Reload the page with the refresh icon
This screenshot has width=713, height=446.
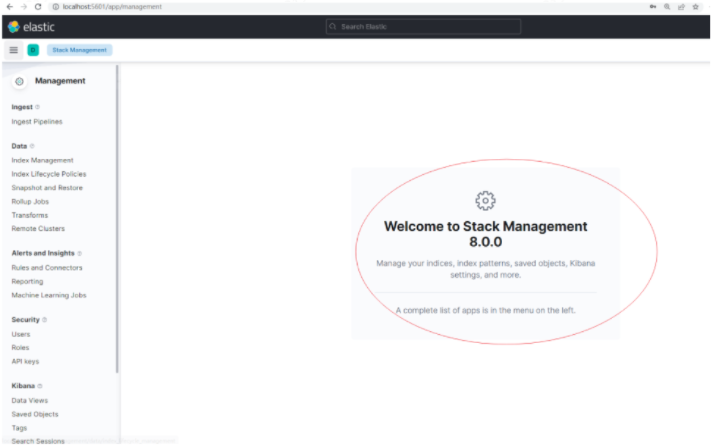point(38,7)
